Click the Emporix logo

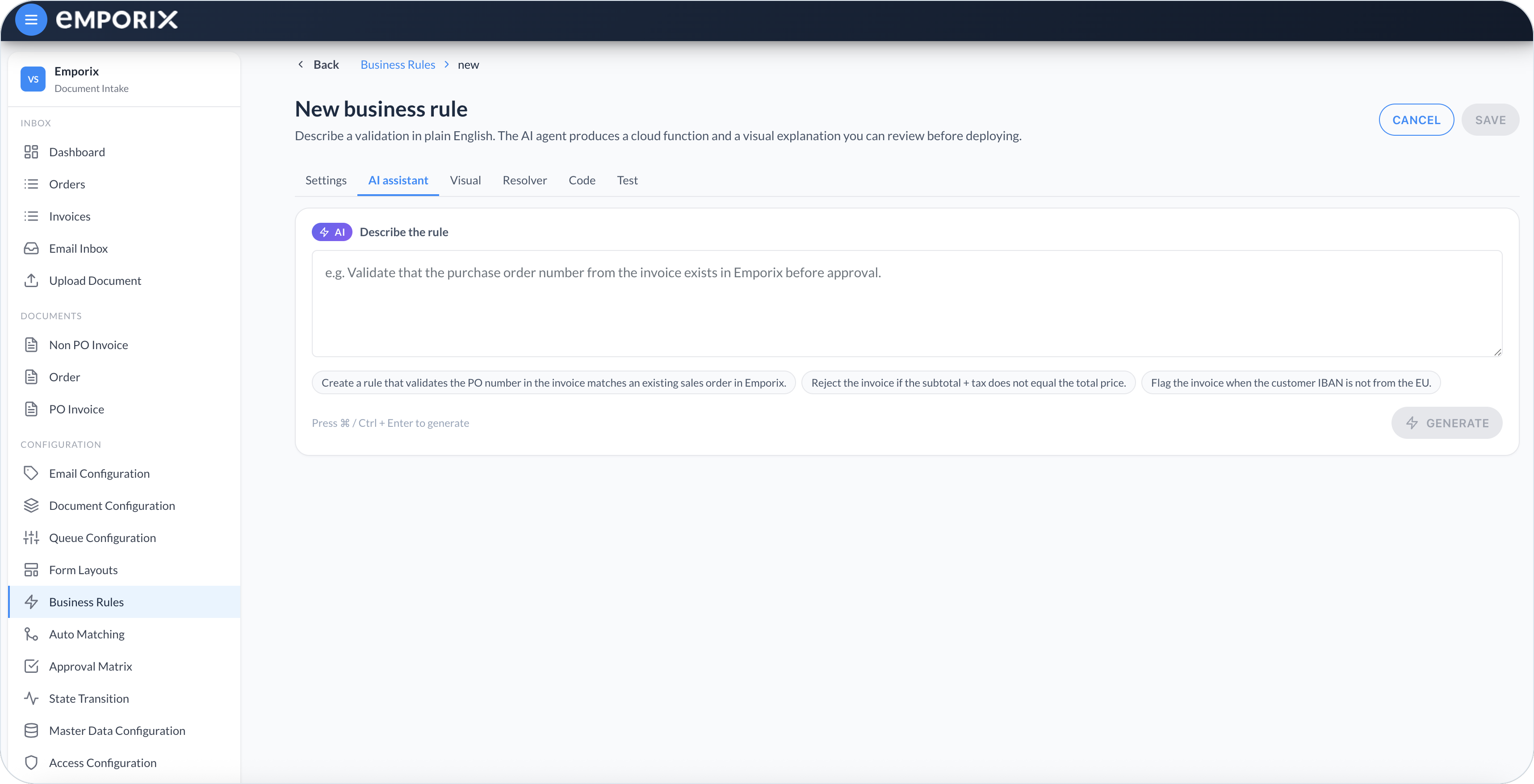pos(117,20)
